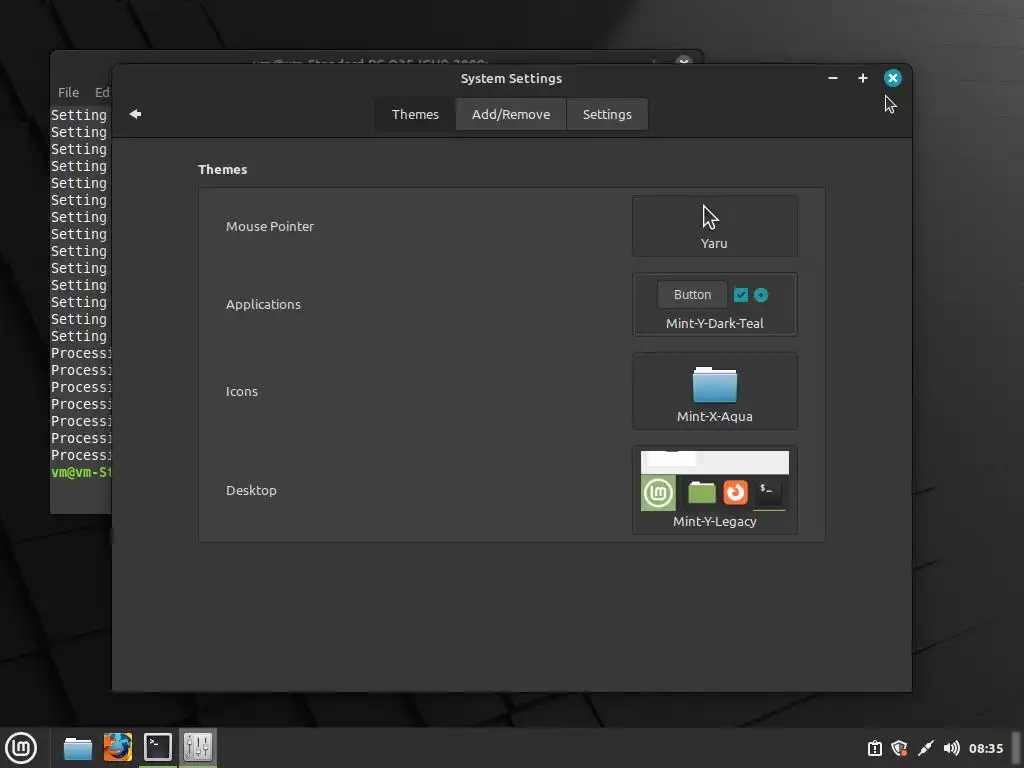Choose the Yaru mouse pointer theme button
The image size is (1024, 768).
click(x=714, y=226)
